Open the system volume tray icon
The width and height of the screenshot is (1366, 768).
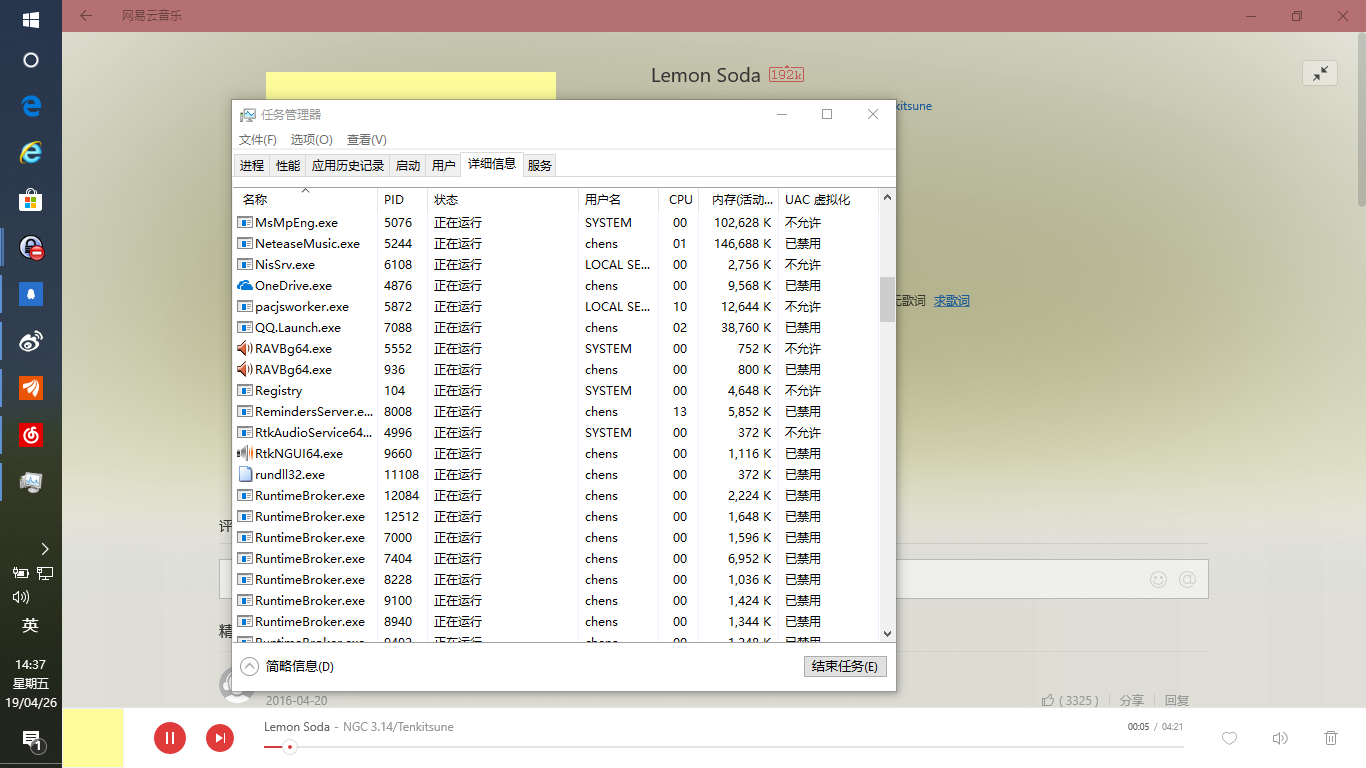20,597
